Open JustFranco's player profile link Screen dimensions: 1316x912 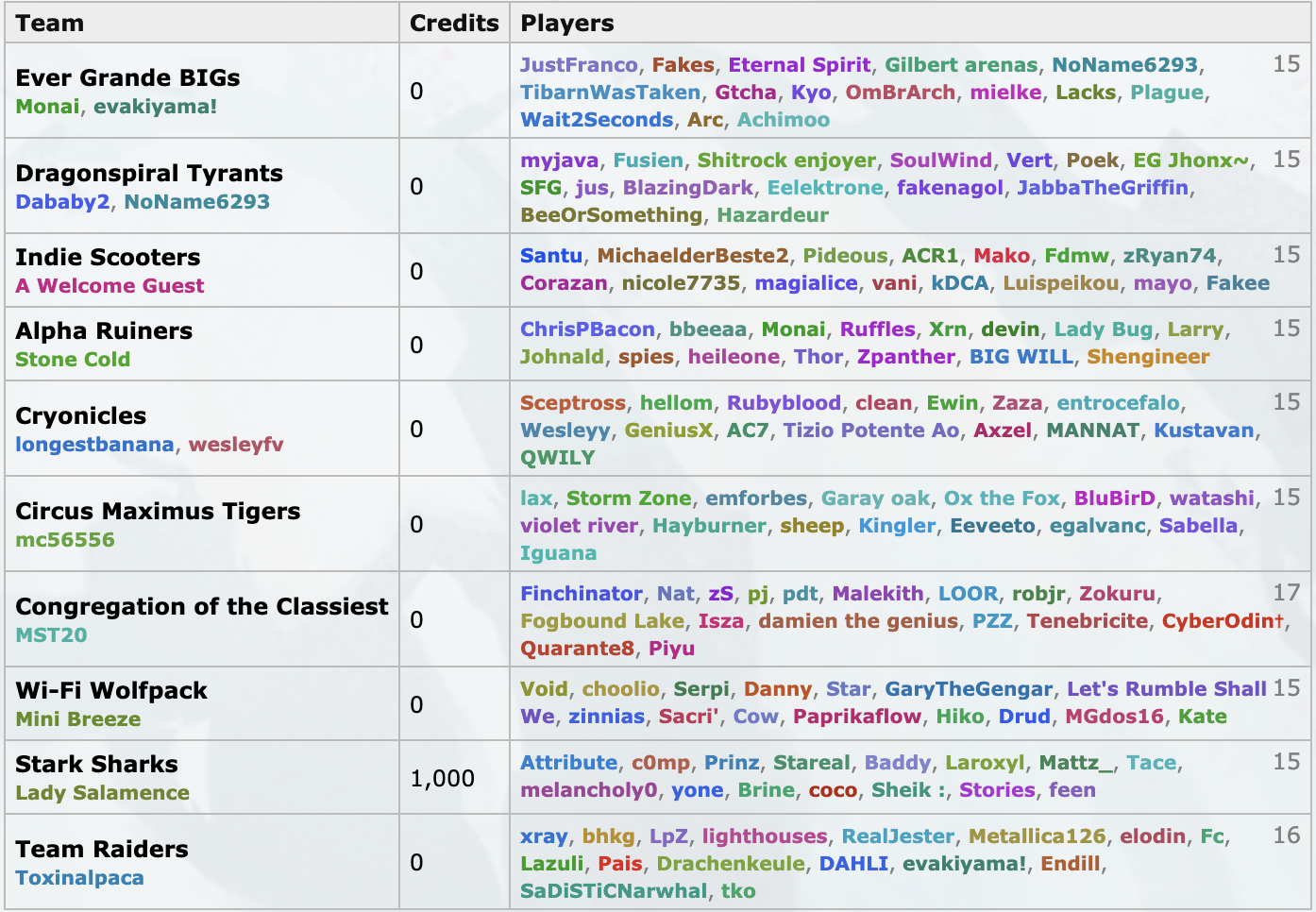(x=579, y=65)
